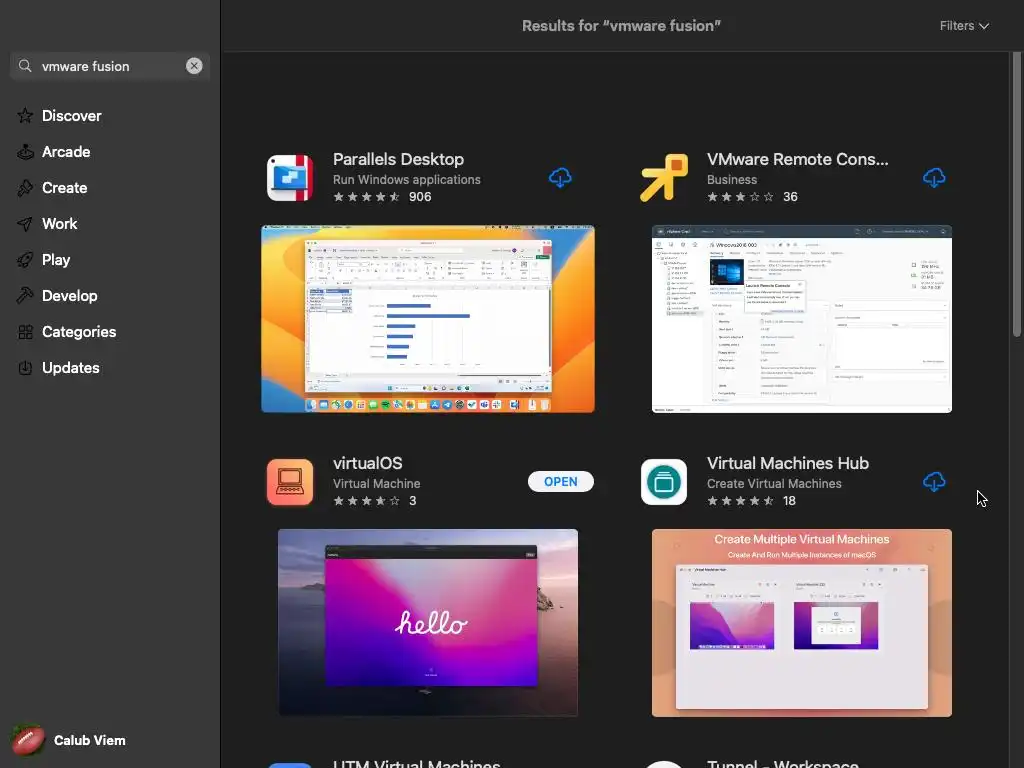This screenshot has height=768, width=1024.
Task: Switch to the Play tab label
Action: coord(56,260)
